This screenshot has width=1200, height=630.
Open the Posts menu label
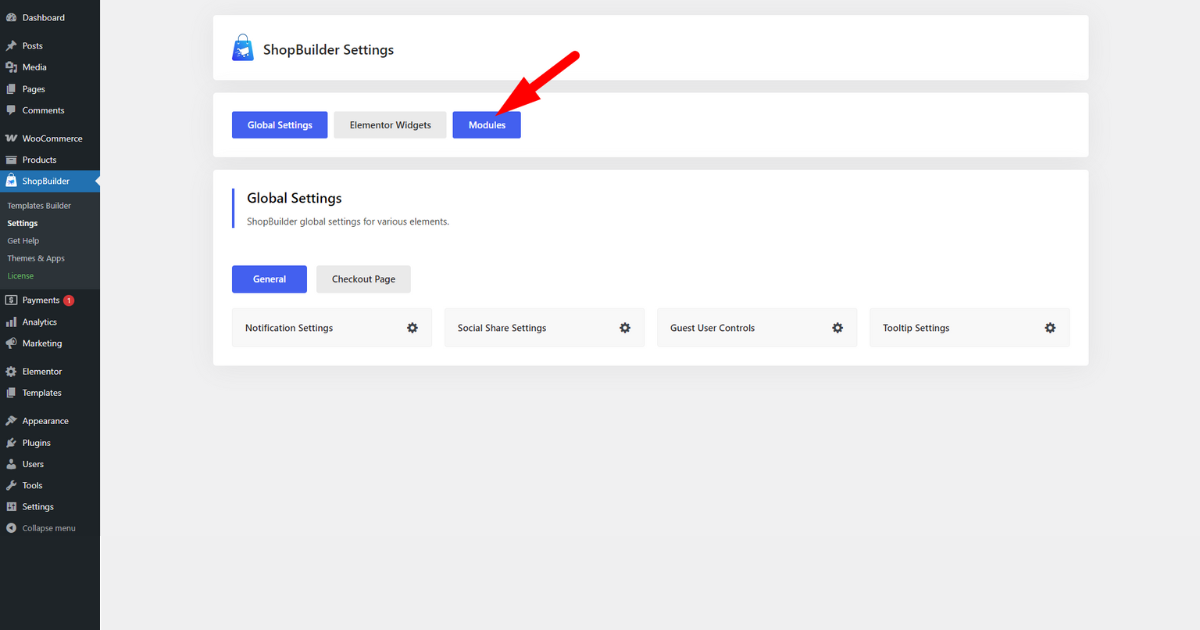32,46
